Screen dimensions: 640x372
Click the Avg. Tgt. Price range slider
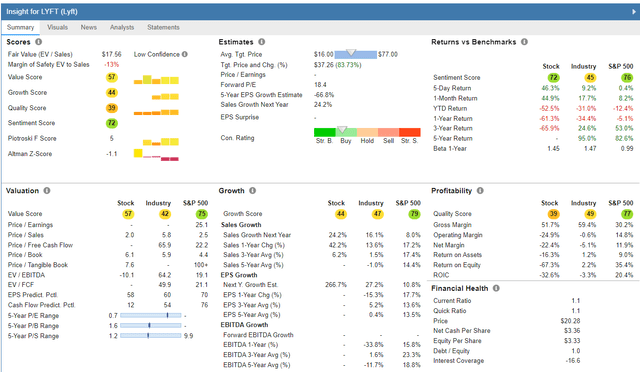coord(356,54)
